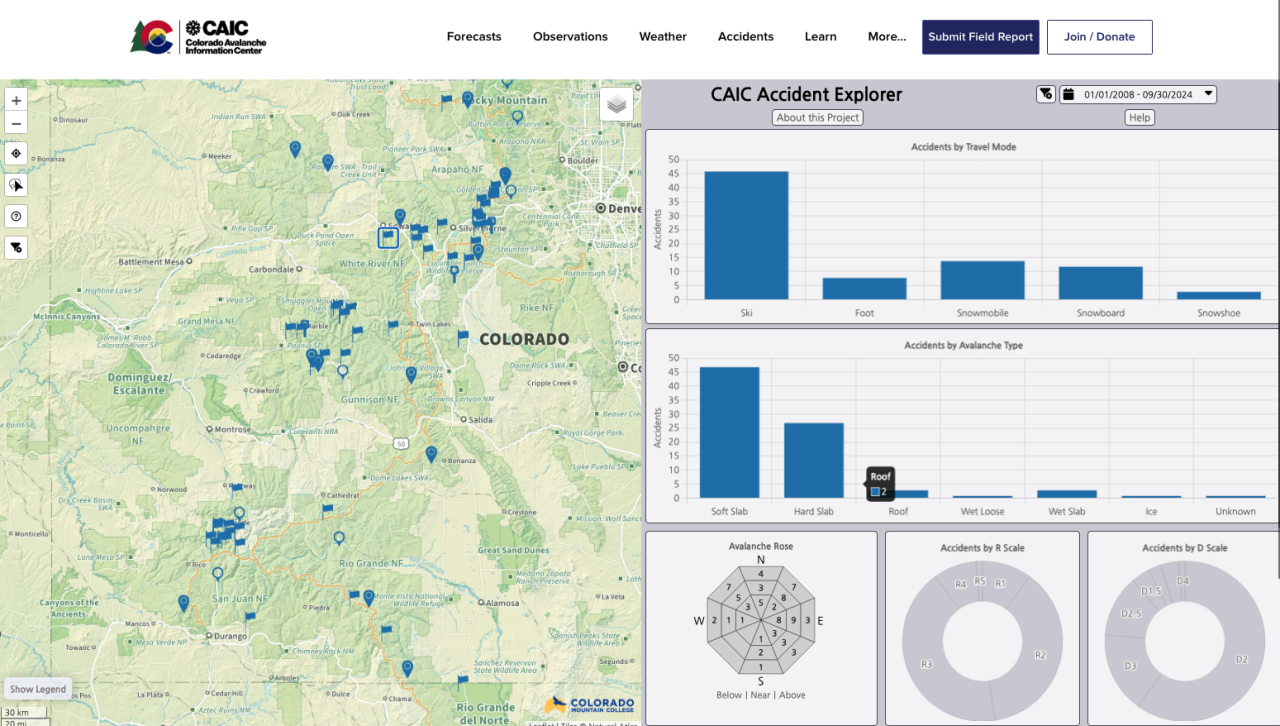The height and width of the screenshot is (726, 1280).
Task: Zoom out using the map minus control
Action: [x=15, y=122]
